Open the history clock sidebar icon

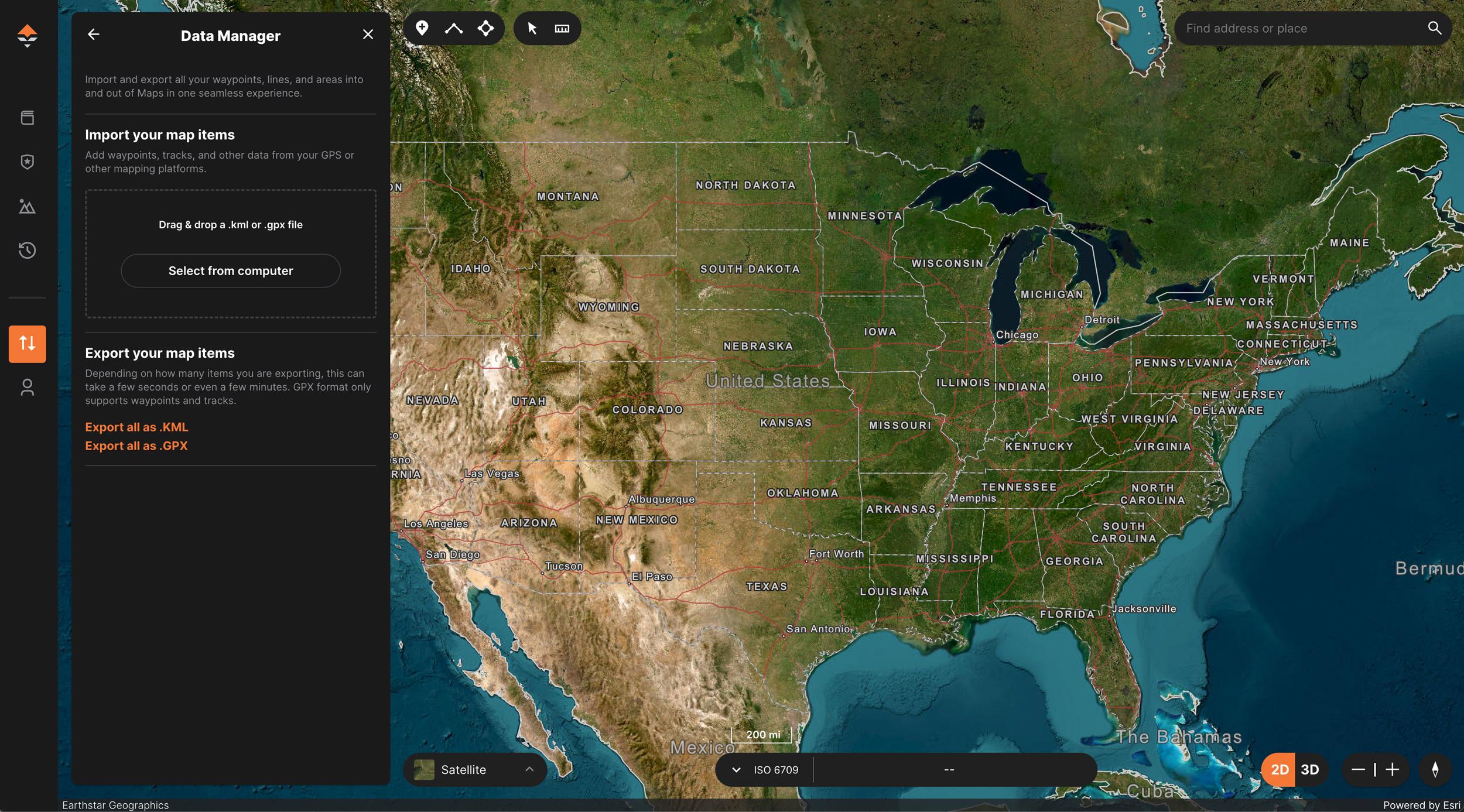[27, 251]
